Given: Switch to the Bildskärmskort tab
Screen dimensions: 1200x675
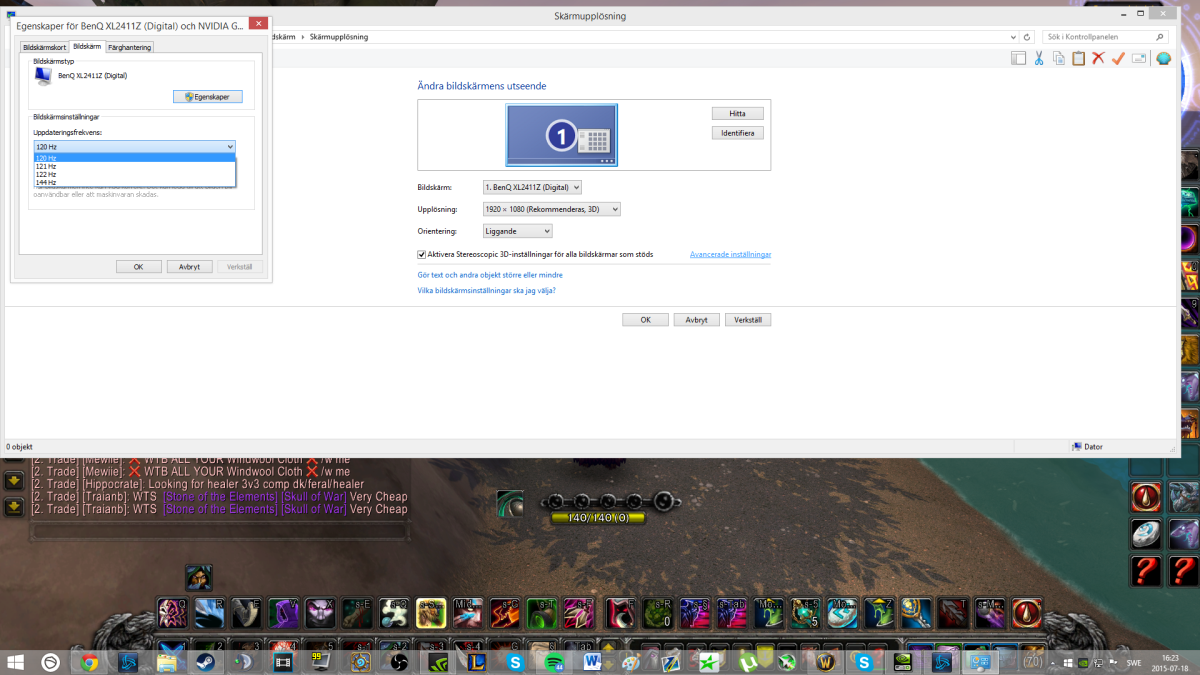Looking at the screenshot, I should [x=44, y=47].
